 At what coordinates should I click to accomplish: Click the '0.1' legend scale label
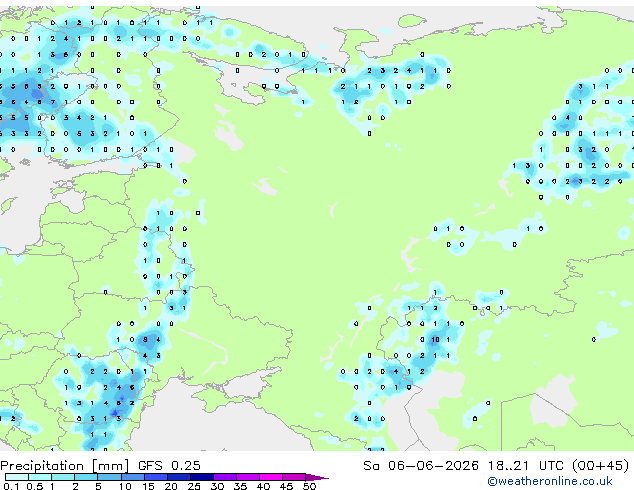tap(11, 486)
